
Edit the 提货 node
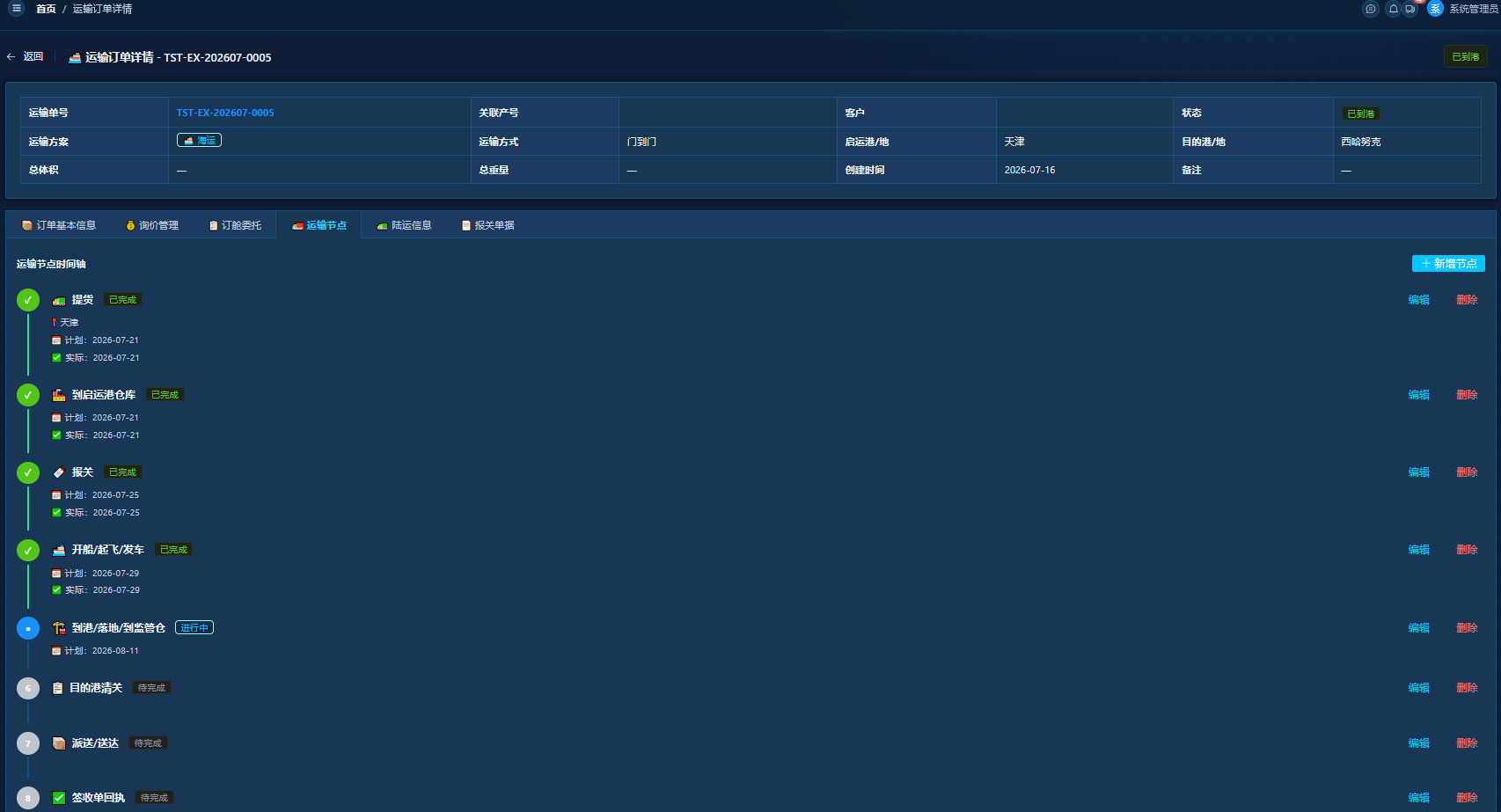pyautogui.click(x=1418, y=300)
